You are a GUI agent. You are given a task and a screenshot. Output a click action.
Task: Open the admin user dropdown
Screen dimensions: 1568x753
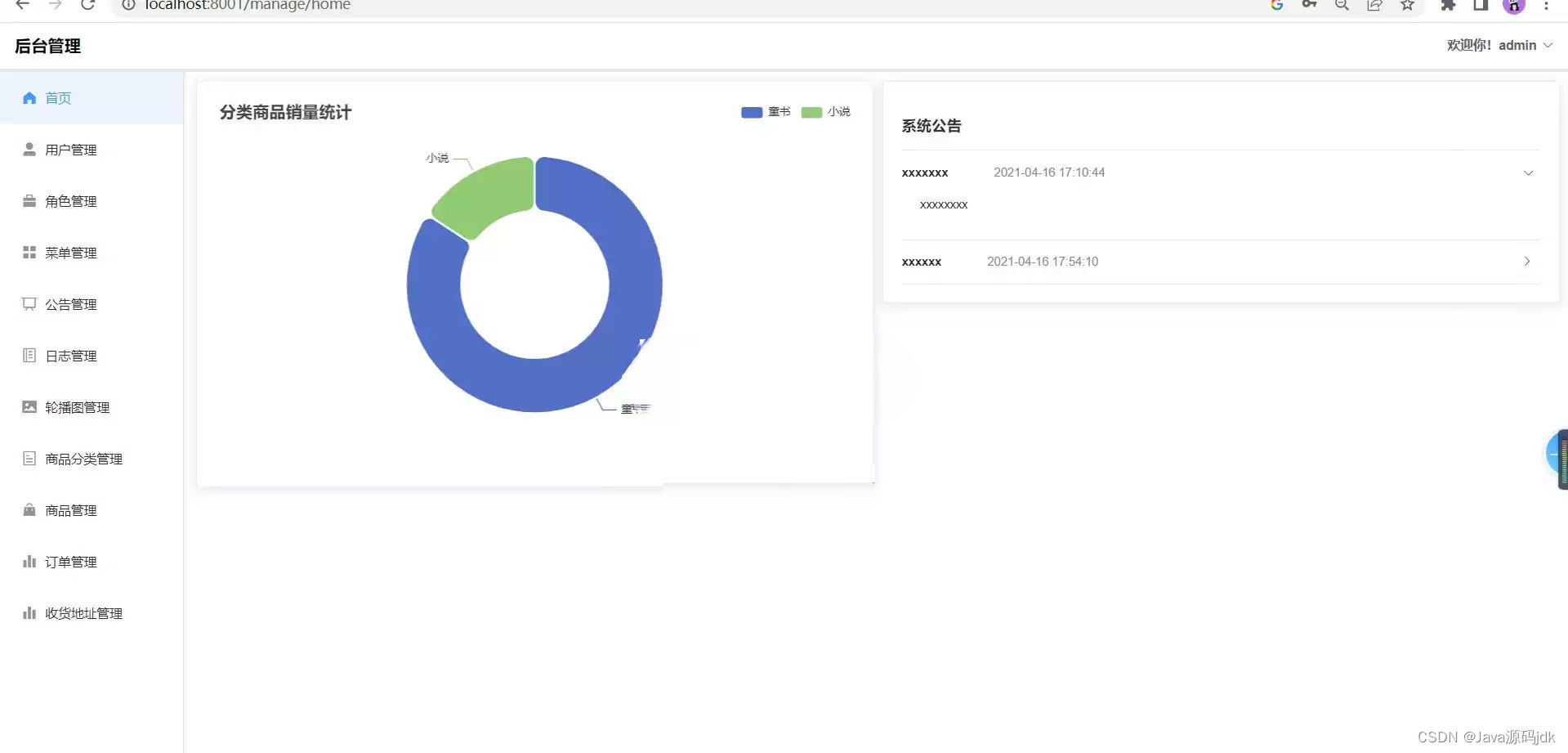(x=1499, y=46)
